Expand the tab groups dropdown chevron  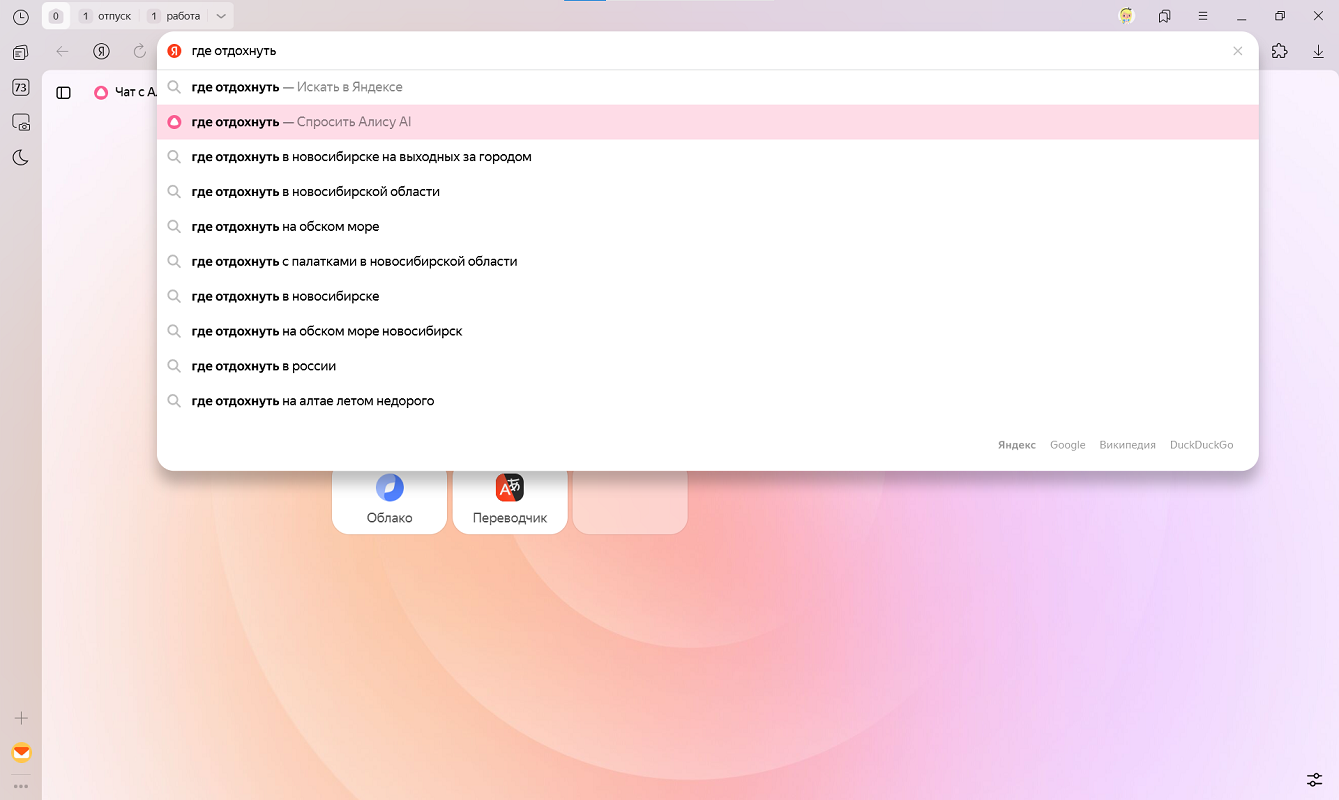pyautogui.click(x=221, y=17)
